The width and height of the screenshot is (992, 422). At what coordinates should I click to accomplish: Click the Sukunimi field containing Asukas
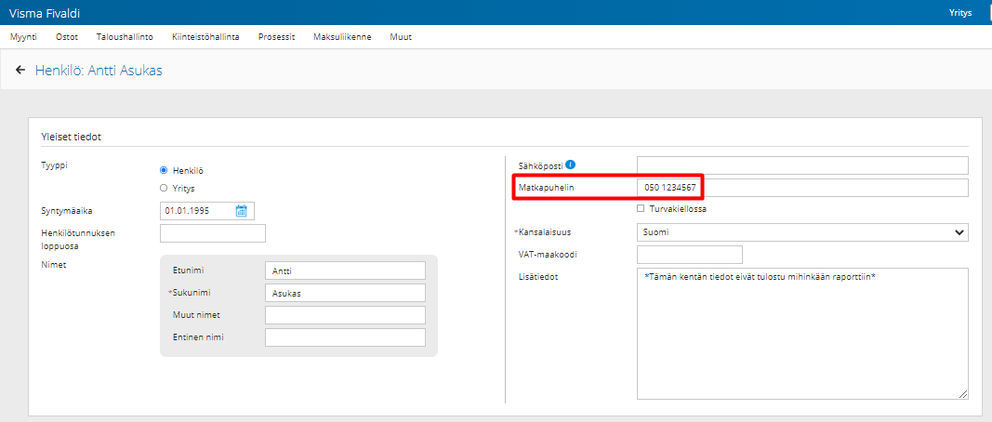click(x=345, y=293)
